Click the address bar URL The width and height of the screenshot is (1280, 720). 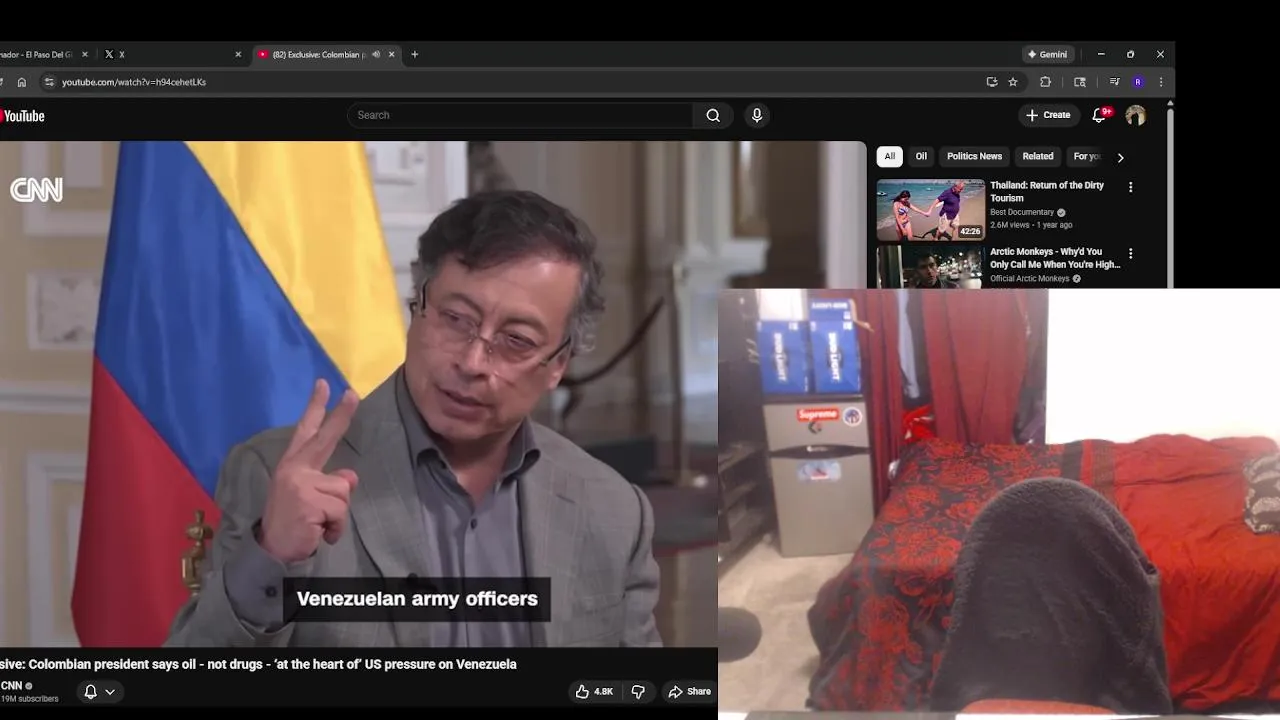pyautogui.click(x=134, y=82)
